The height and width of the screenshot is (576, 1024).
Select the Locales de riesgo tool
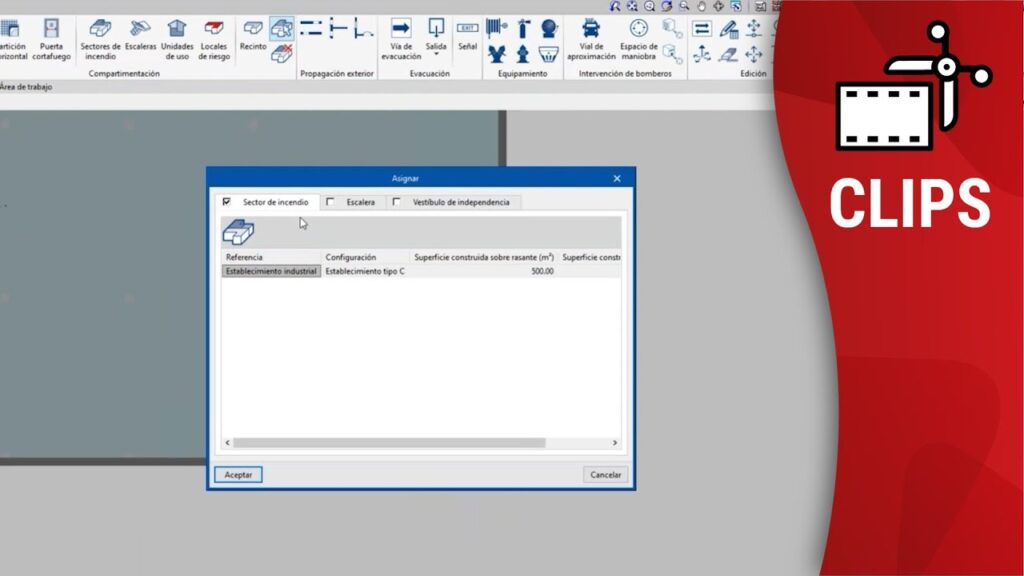click(213, 36)
